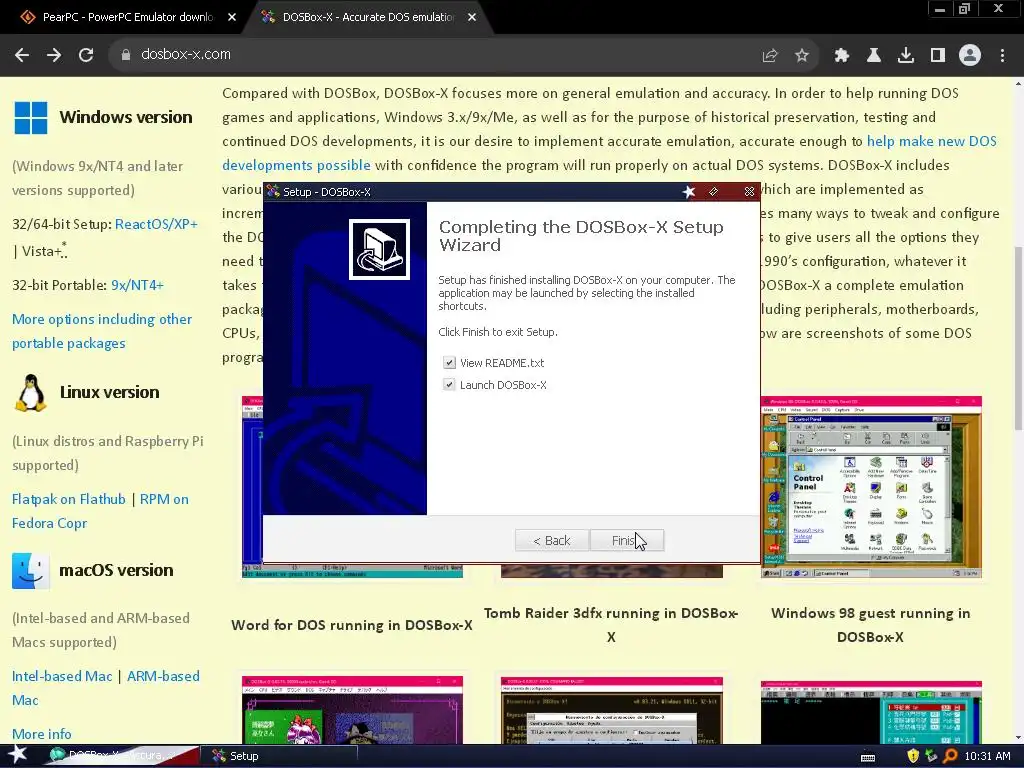Click the Windows version heading
The width and height of the screenshot is (1024, 768).
pos(126,118)
